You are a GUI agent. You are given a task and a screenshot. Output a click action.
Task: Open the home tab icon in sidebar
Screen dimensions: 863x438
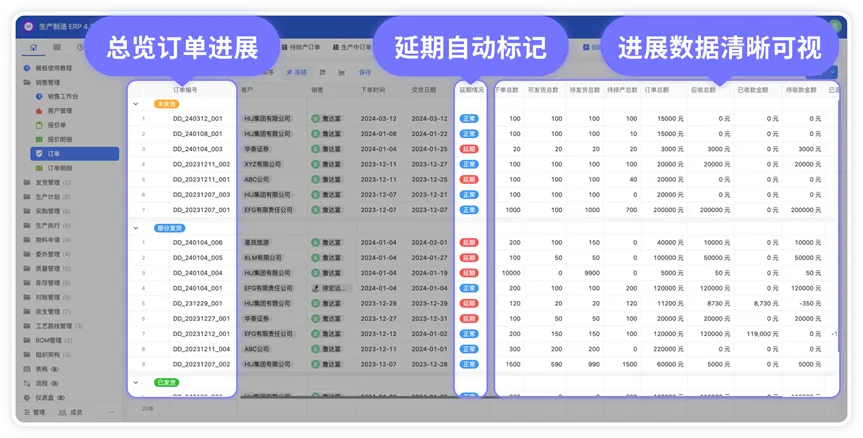[x=34, y=47]
